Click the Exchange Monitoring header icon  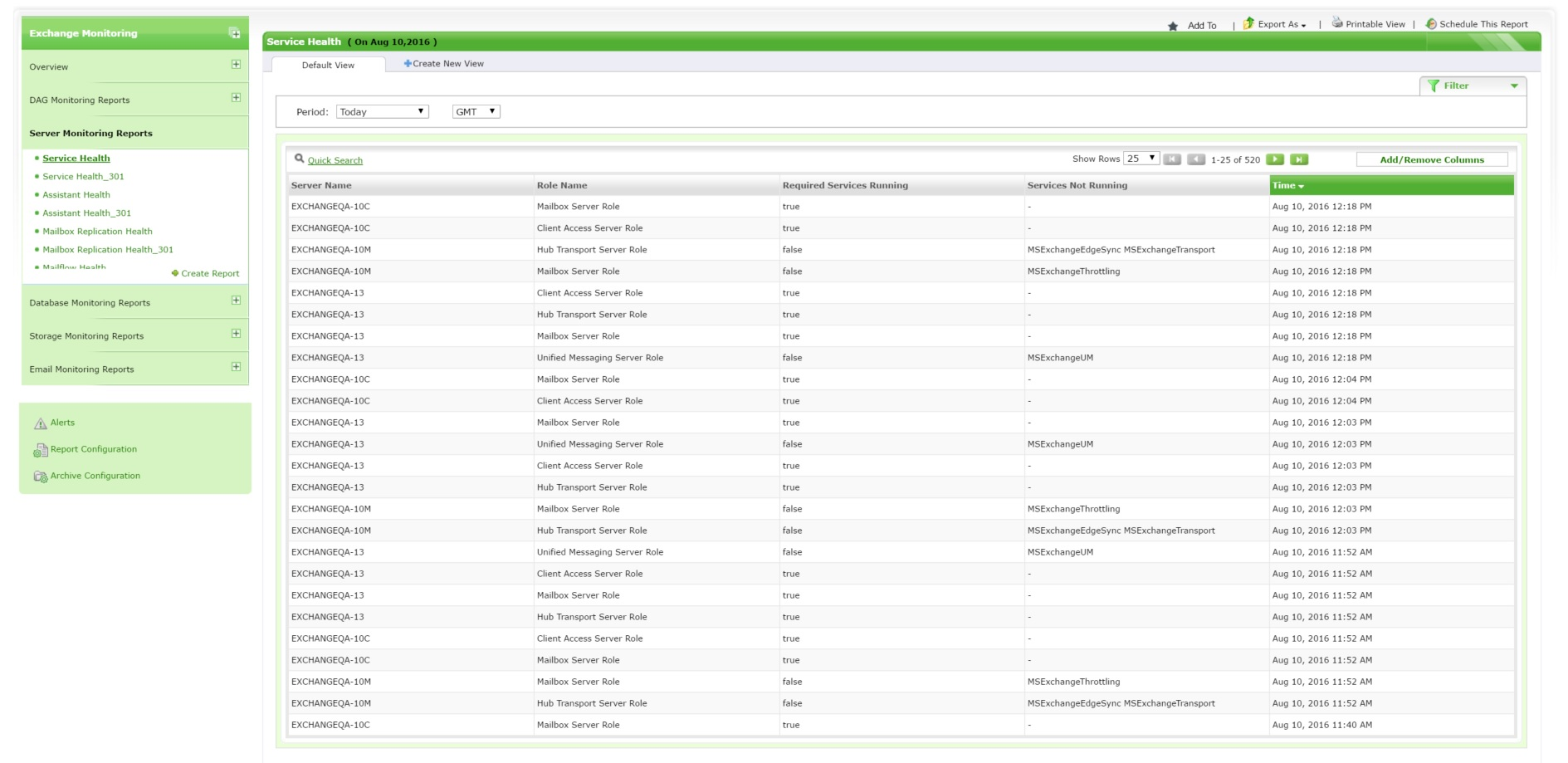pos(234,33)
